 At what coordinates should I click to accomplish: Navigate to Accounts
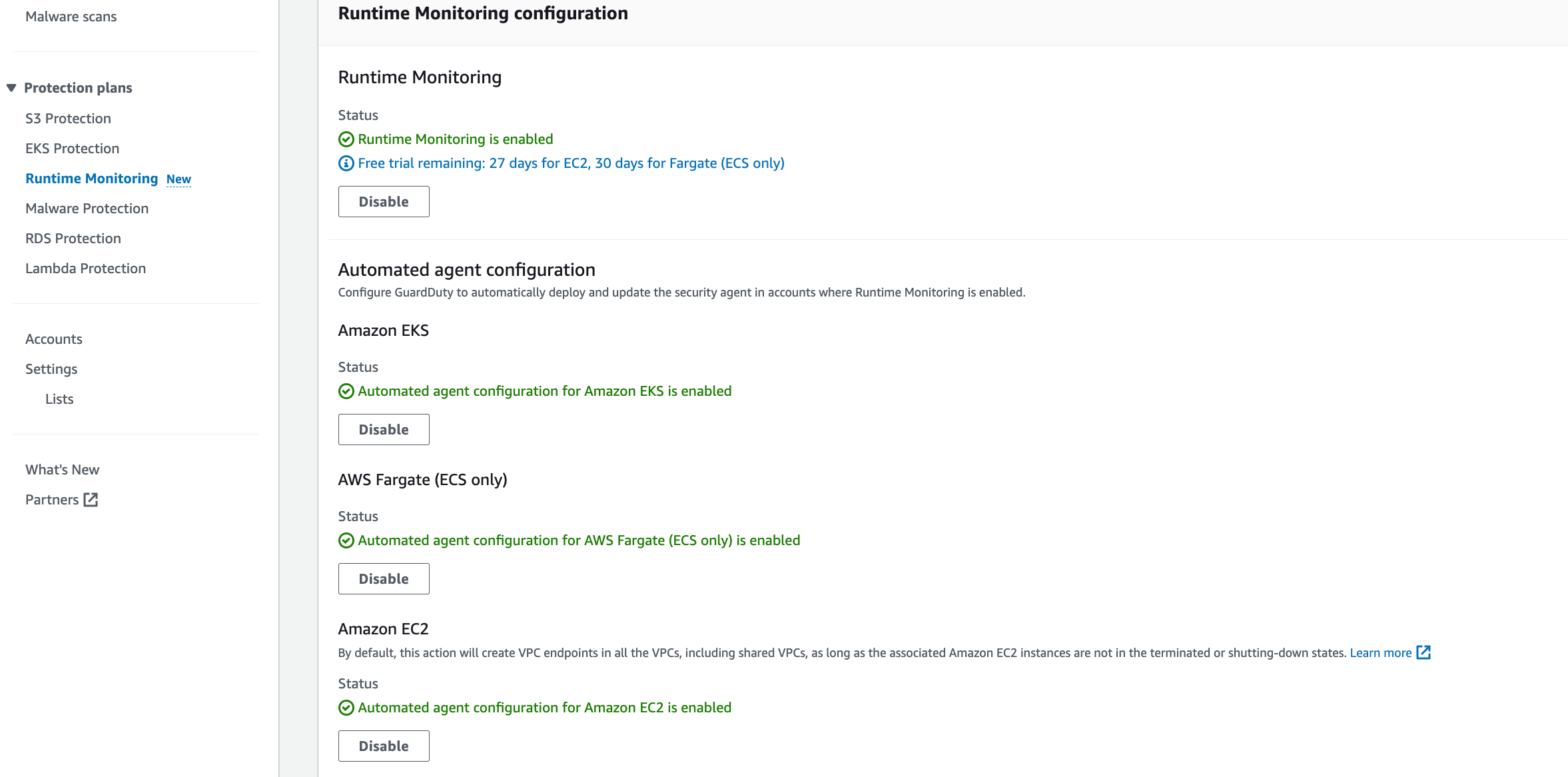click(x=54, y=339)
